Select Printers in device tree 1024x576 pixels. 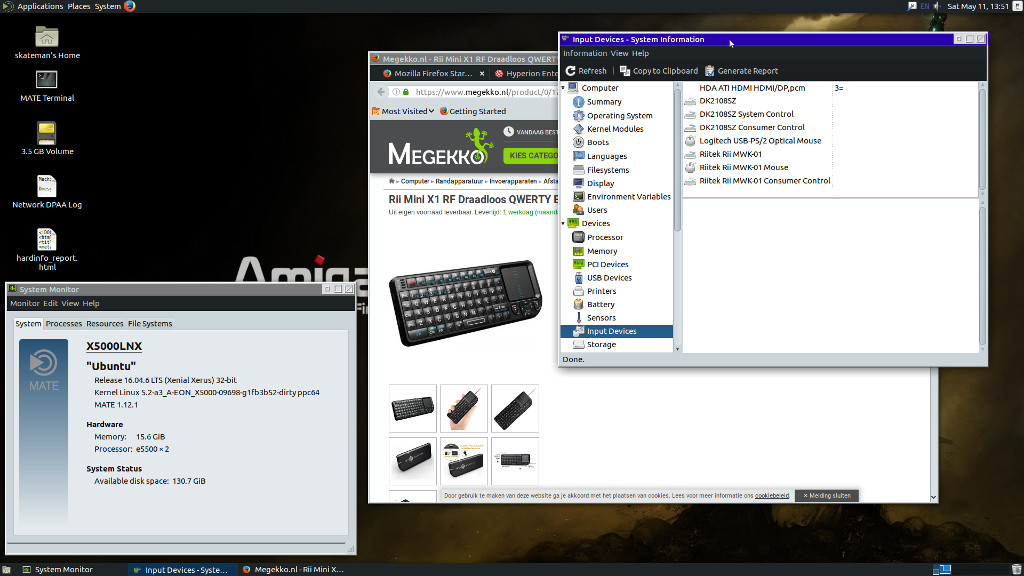601,291
